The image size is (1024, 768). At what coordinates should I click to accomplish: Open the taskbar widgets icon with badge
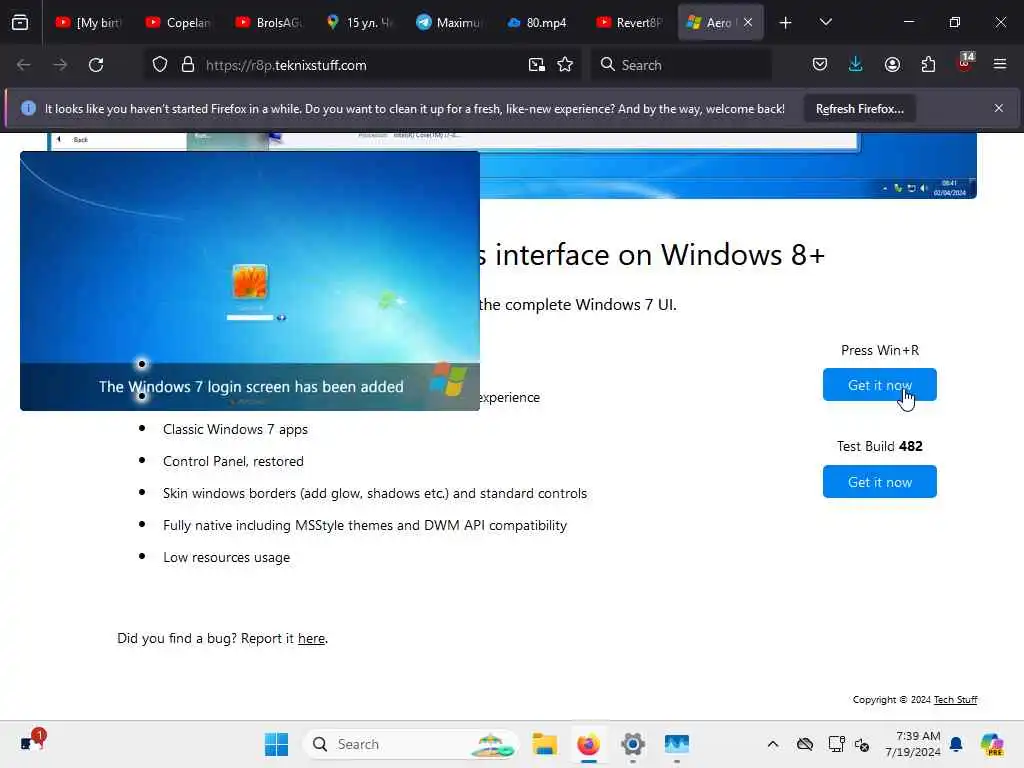click(31, 742)
